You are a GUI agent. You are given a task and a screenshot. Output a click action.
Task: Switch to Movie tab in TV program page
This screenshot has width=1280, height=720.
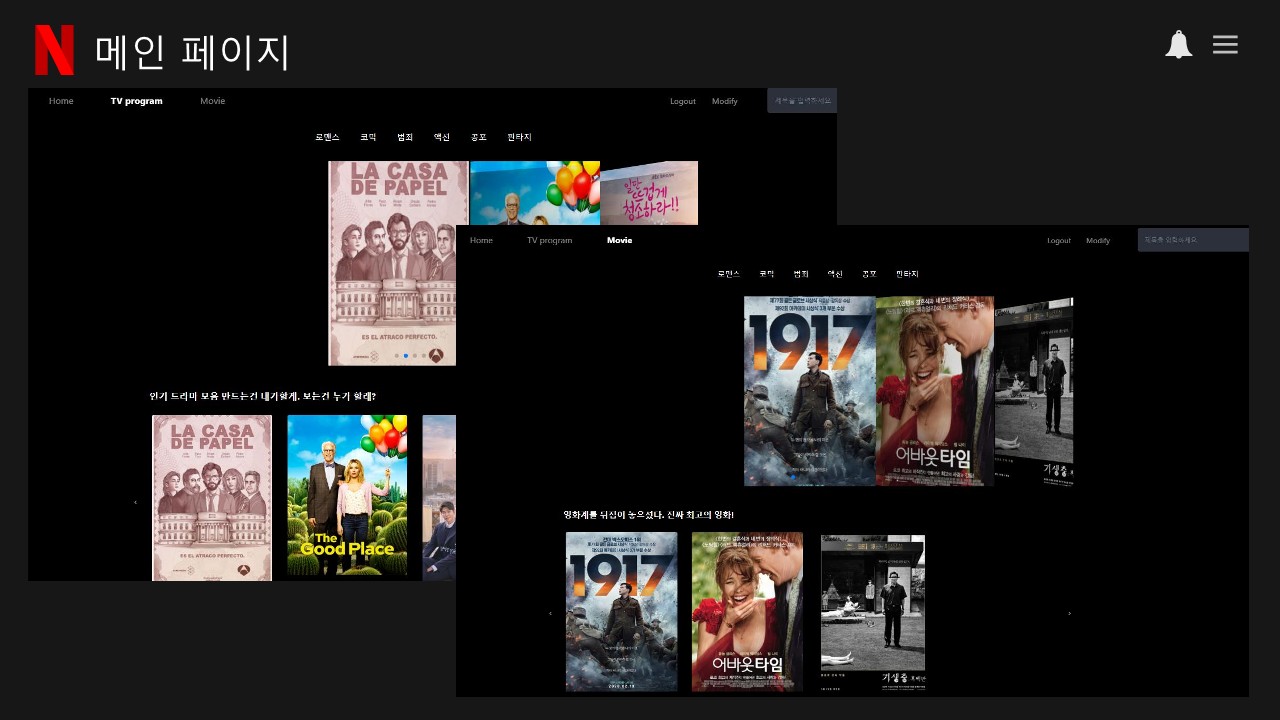tap(212, 101)
